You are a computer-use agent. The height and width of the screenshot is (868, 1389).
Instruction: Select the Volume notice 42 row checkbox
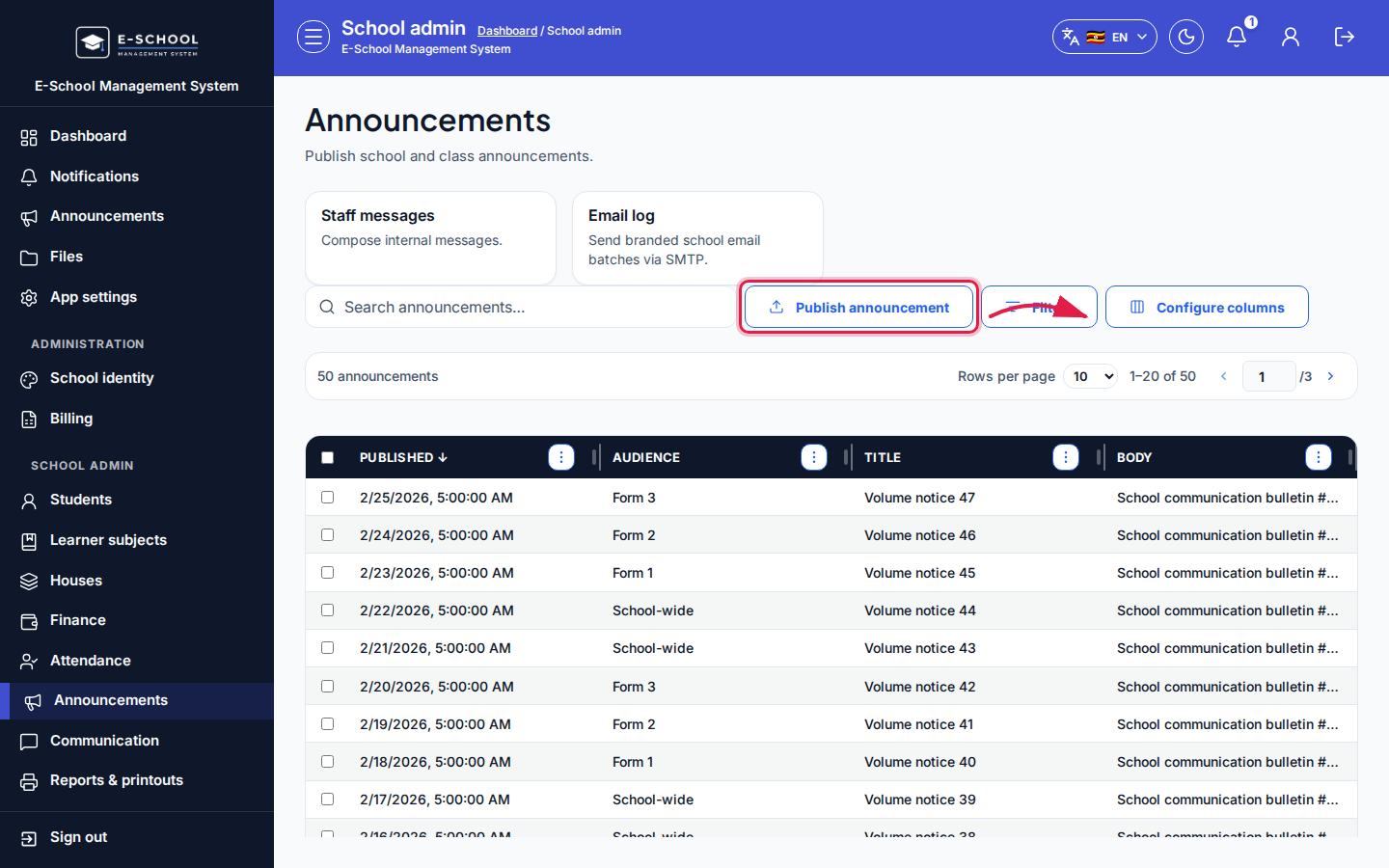[327, 686]
